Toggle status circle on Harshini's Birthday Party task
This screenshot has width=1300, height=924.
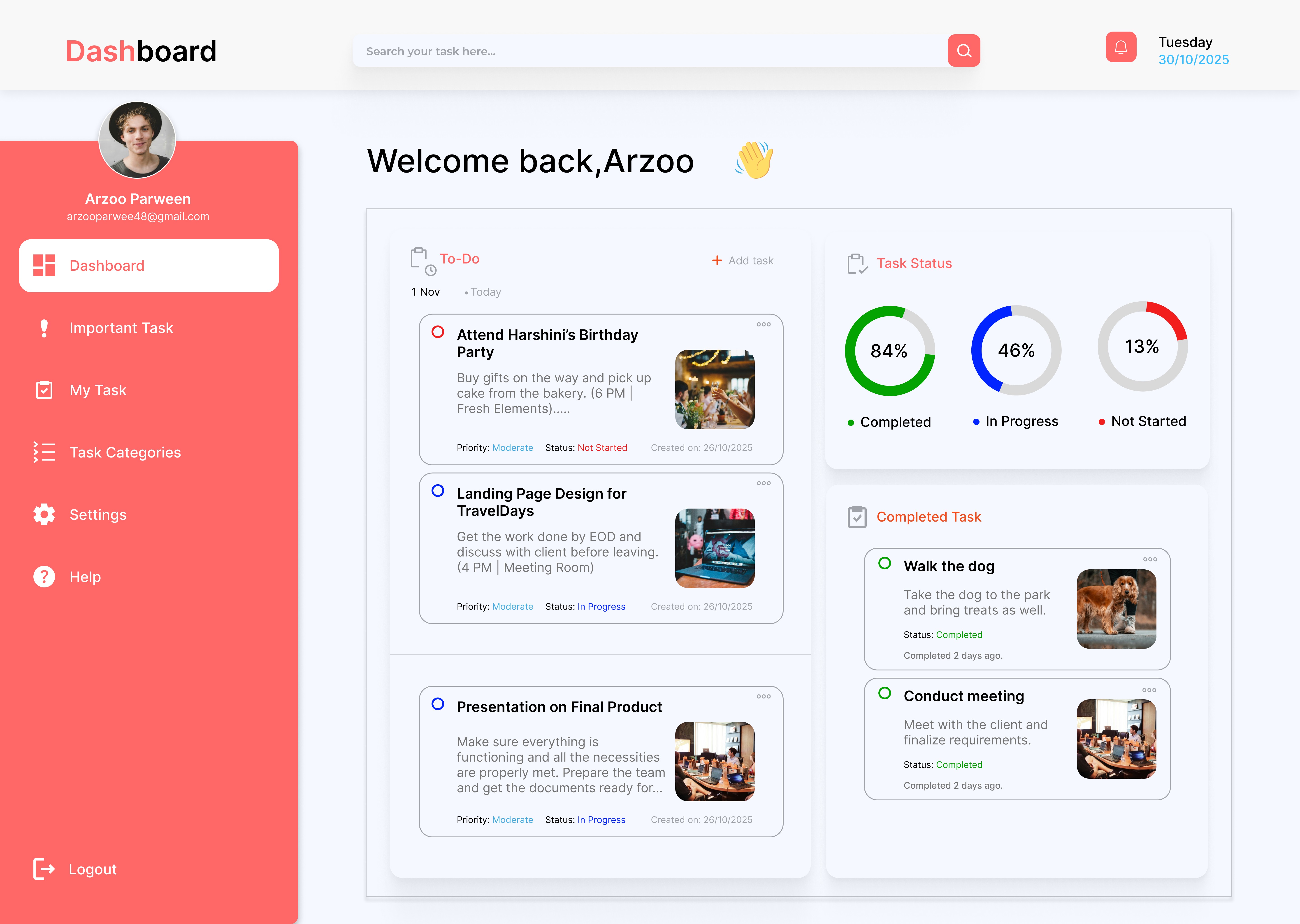tap(438, 332)
